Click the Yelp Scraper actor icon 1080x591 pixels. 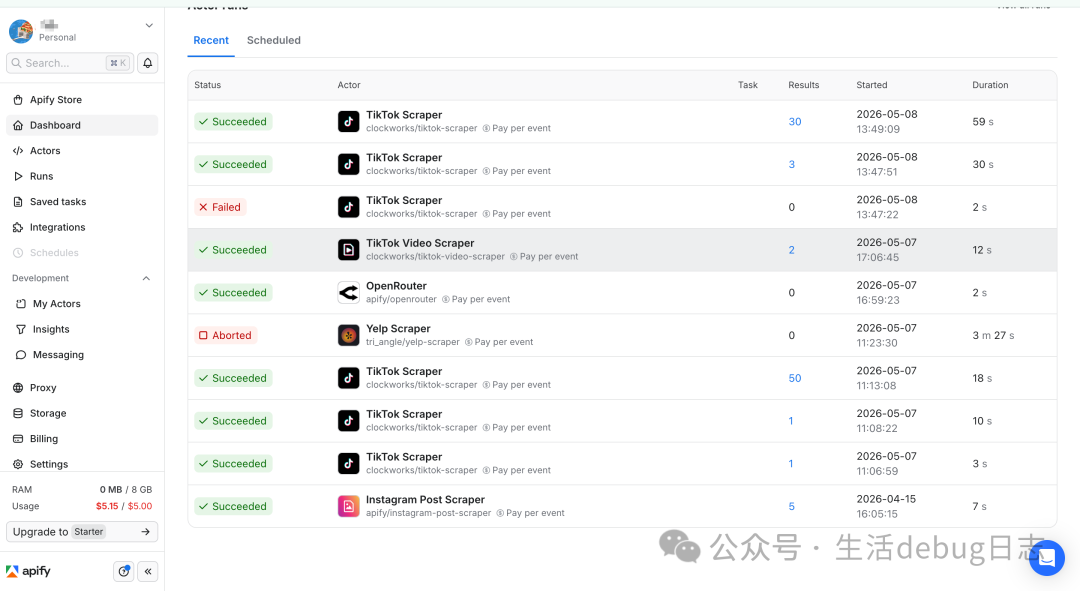pyautogui.click(x=349, y=335)
